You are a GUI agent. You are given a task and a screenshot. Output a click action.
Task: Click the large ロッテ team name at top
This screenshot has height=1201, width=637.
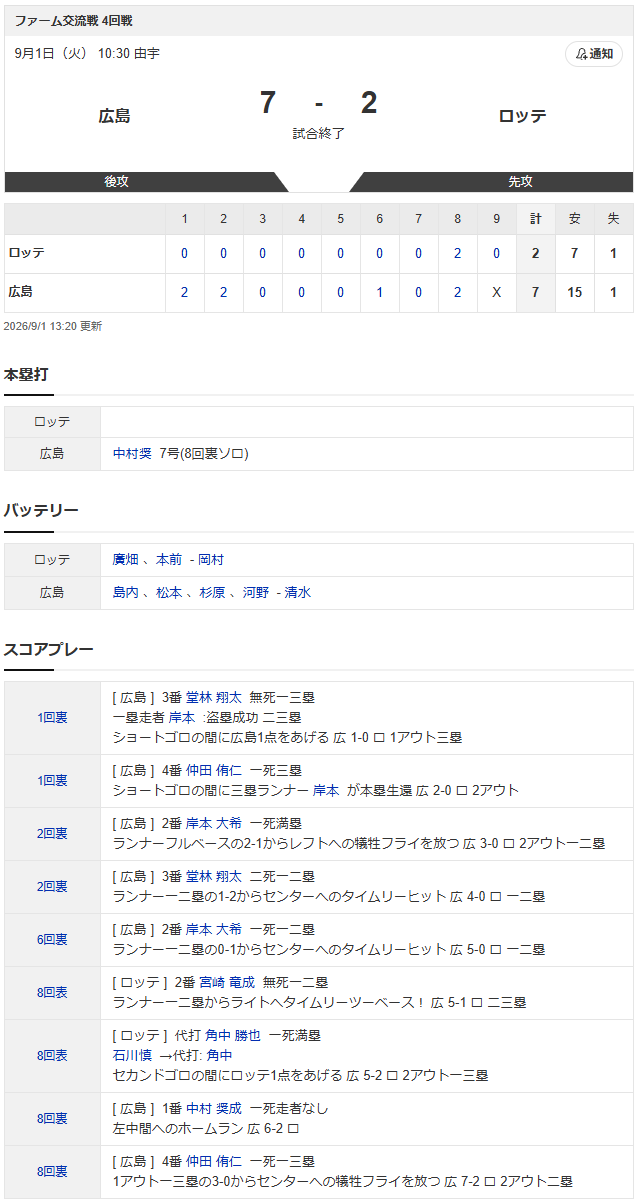coord(522,116)
